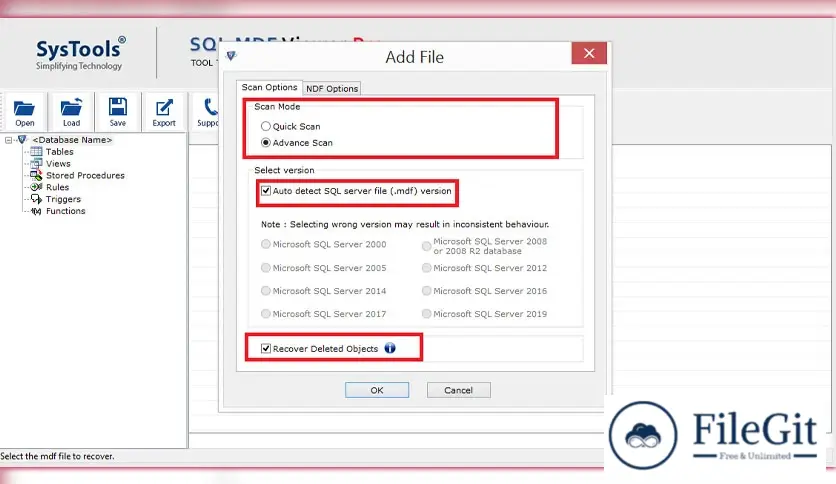Screen dimensions: 836x484
Task: Choose Microsoft SQL Server 2012 option
Action: coord(427,268)
